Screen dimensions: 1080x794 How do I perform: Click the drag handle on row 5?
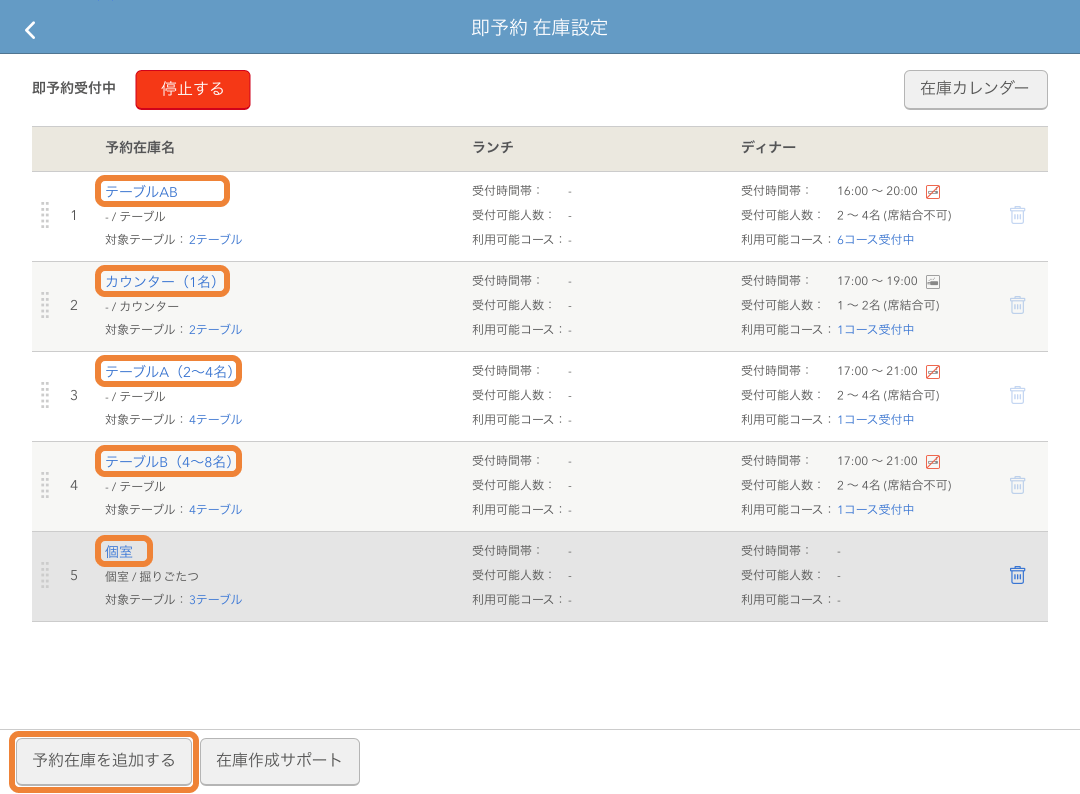pos(44,575)
